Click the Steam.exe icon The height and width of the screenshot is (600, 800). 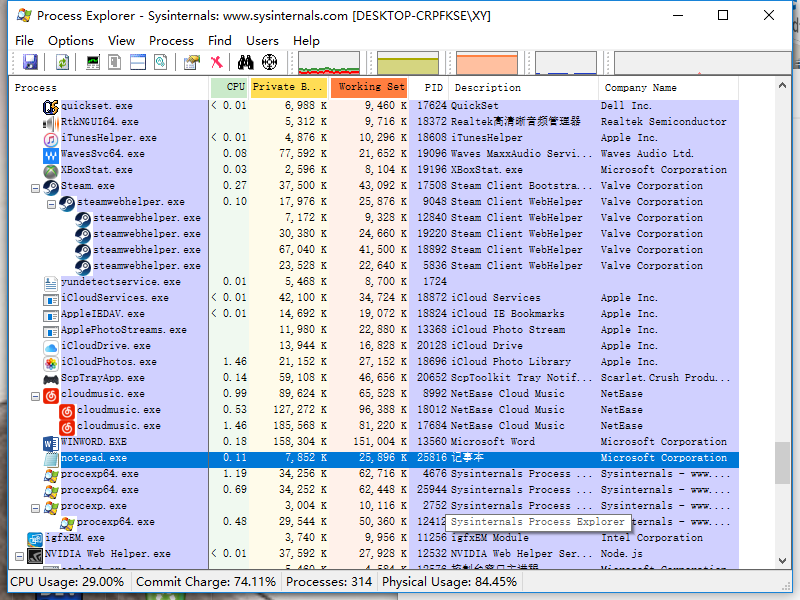(x=51, y=187)
